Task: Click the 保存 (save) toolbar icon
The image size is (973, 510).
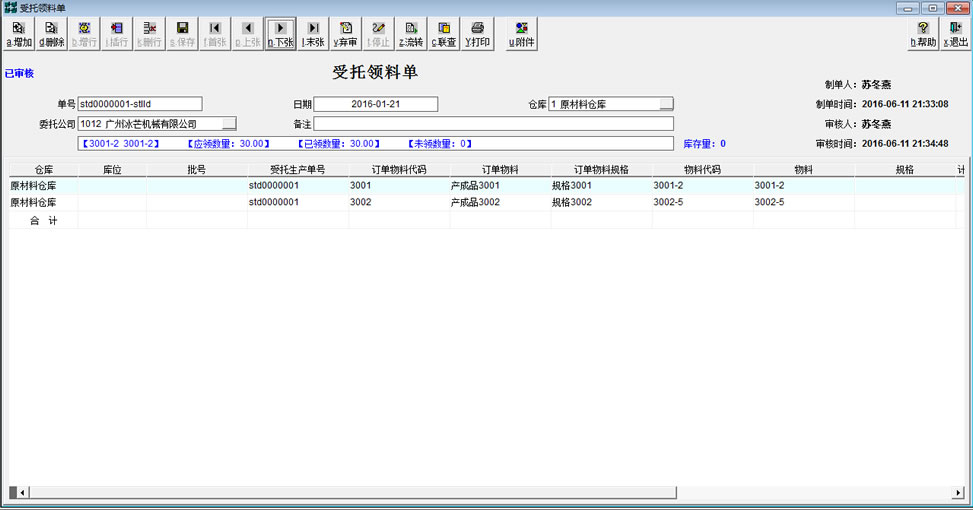Action: pyautogui.click(x=182, y=34)
